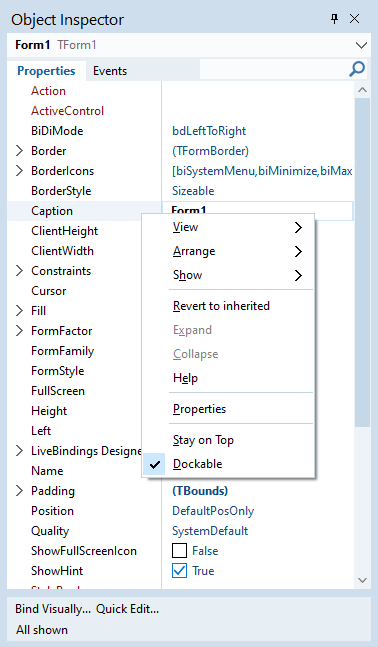378x647 pixels.
Task: Uncheck the Dockable menu option
Action: 229,464
